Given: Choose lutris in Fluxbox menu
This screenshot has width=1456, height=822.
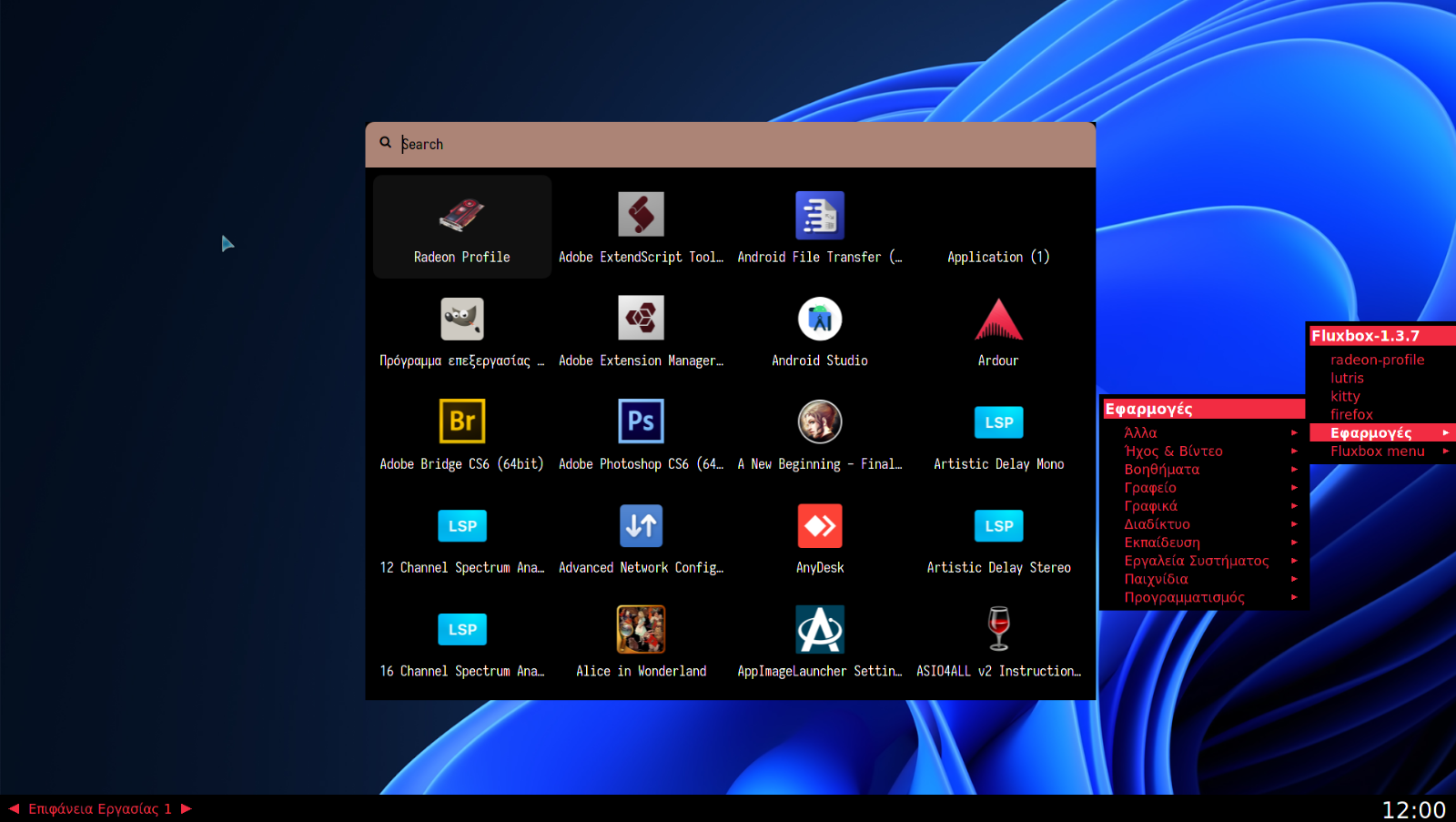Looking at the screenshot, I should [1382, 378].
